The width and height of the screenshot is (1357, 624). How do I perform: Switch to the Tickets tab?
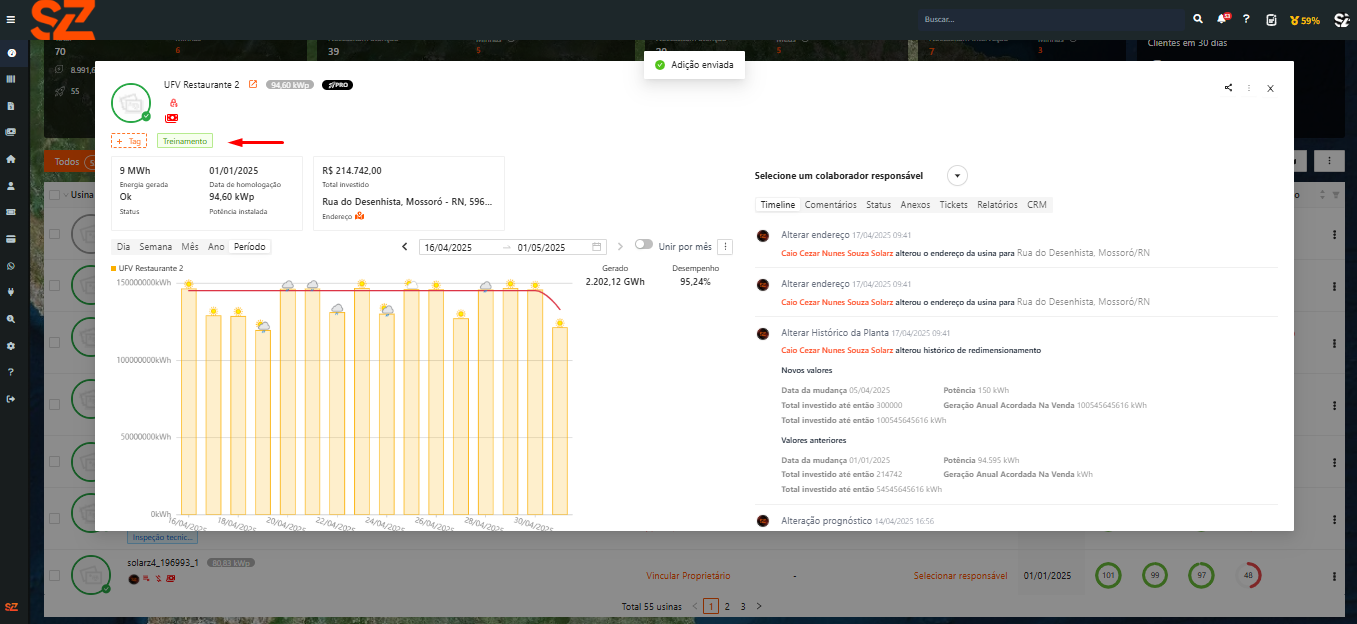(x=953, y=205)
